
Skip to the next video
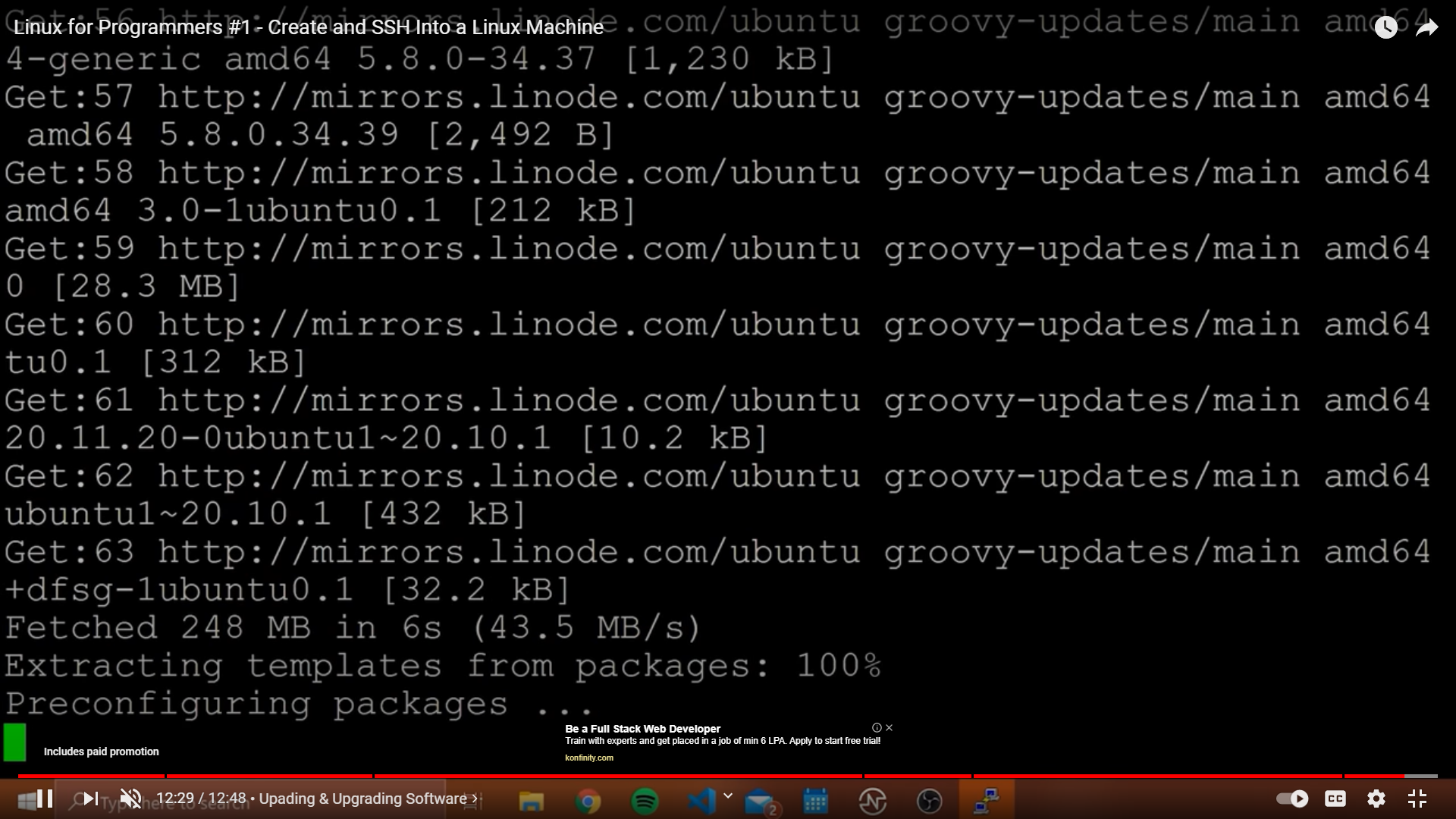click(x=90, y=799)
